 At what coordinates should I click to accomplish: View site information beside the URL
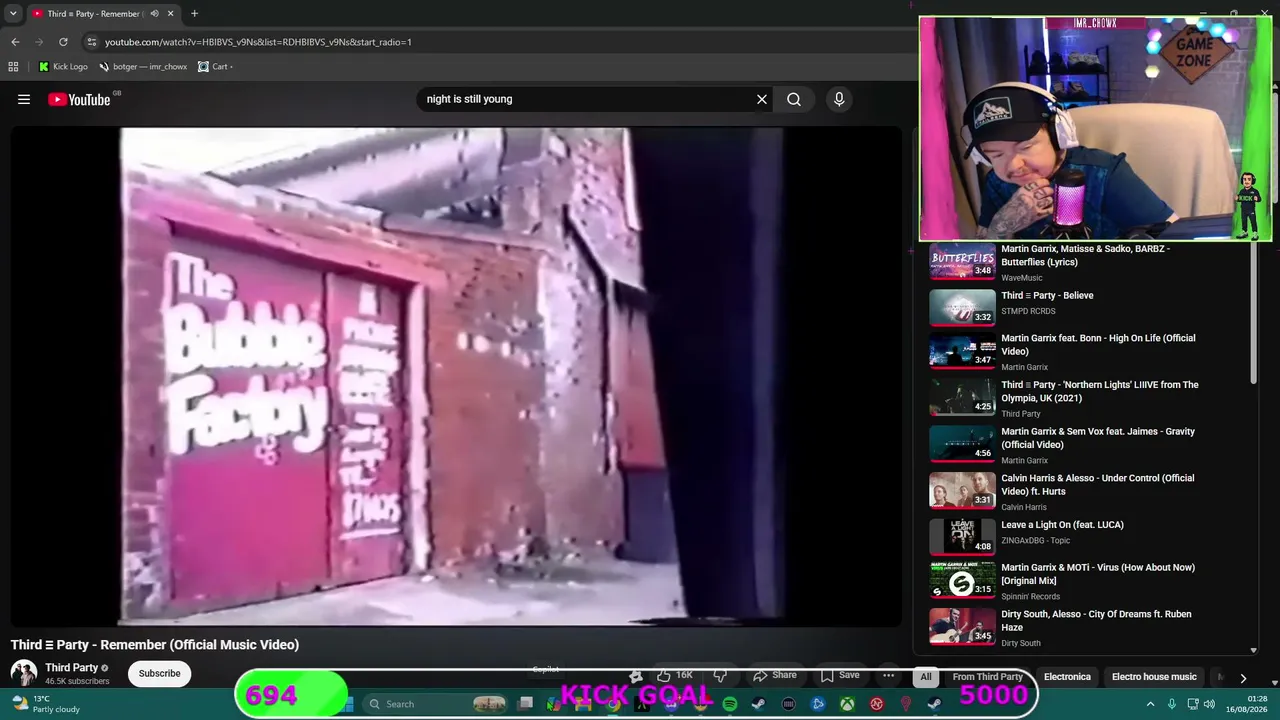pyautogui.click(x=92, y=42)
